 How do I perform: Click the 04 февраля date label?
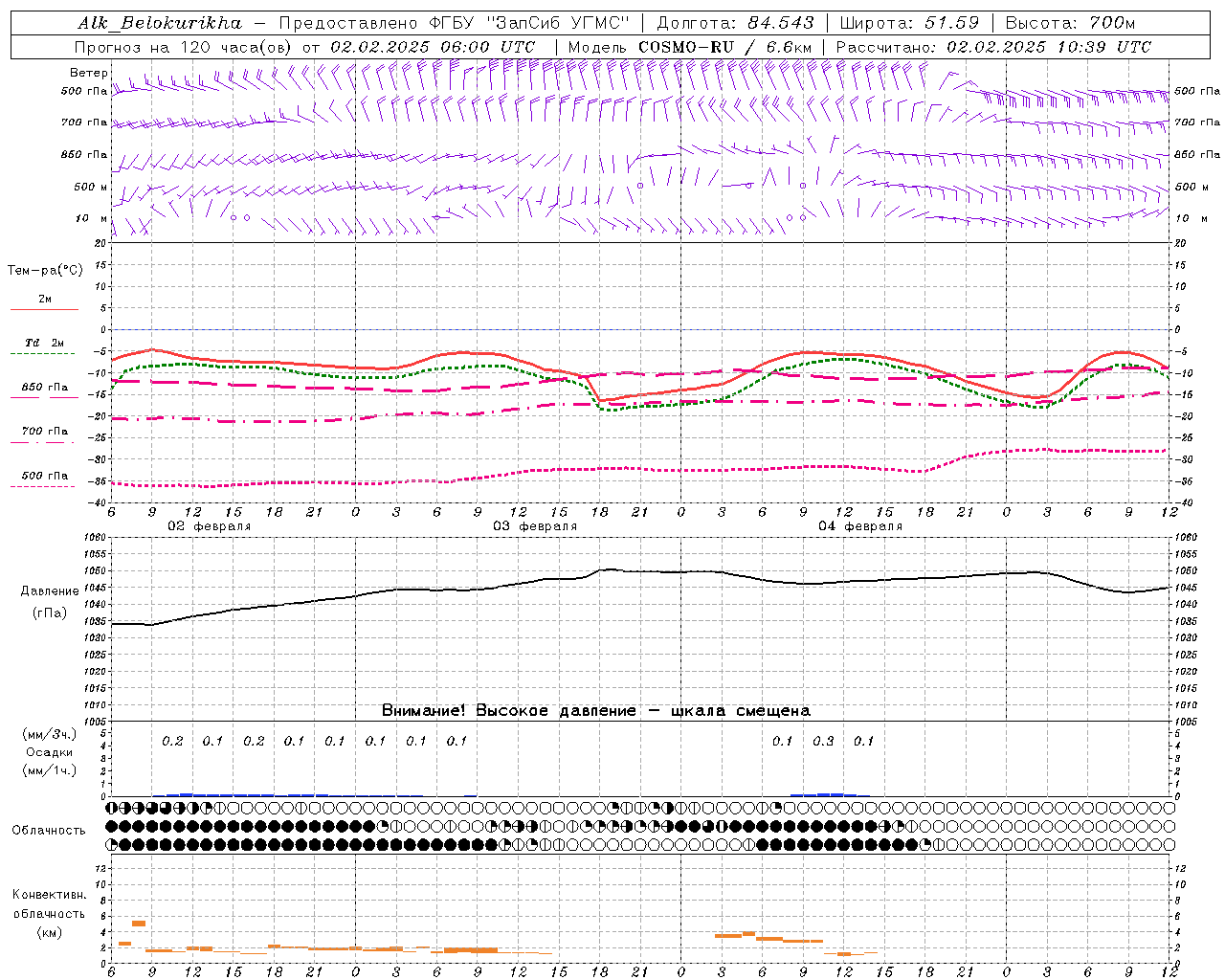point(860,526)
